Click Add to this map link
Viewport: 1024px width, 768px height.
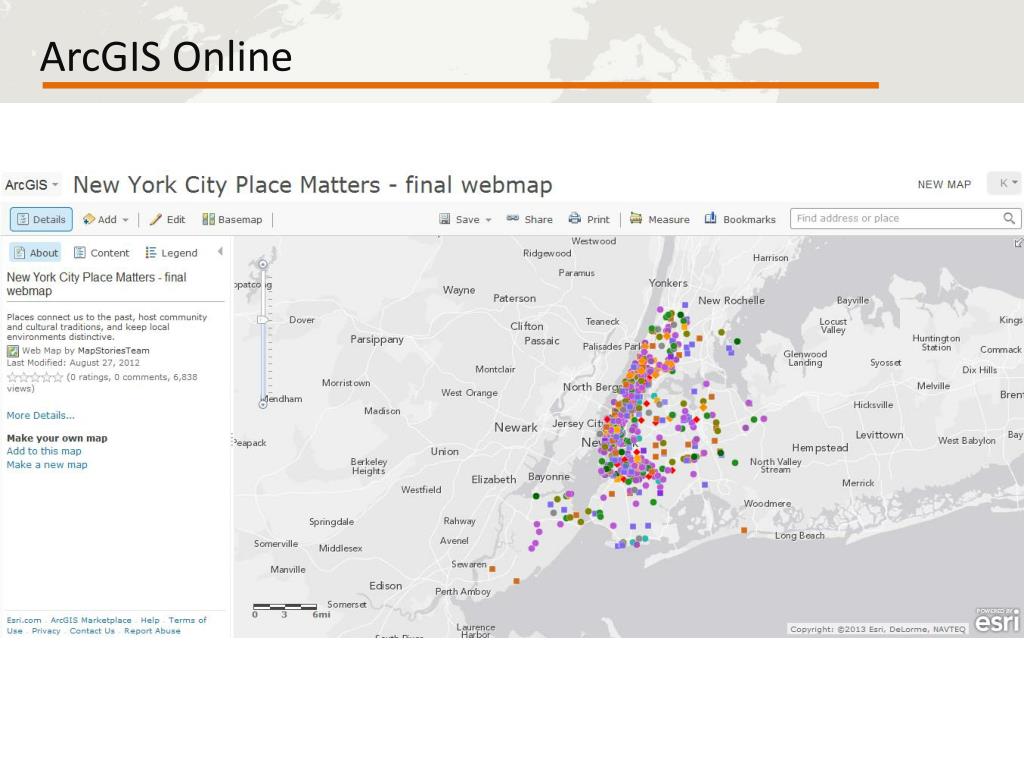click(x=44, y=451)
